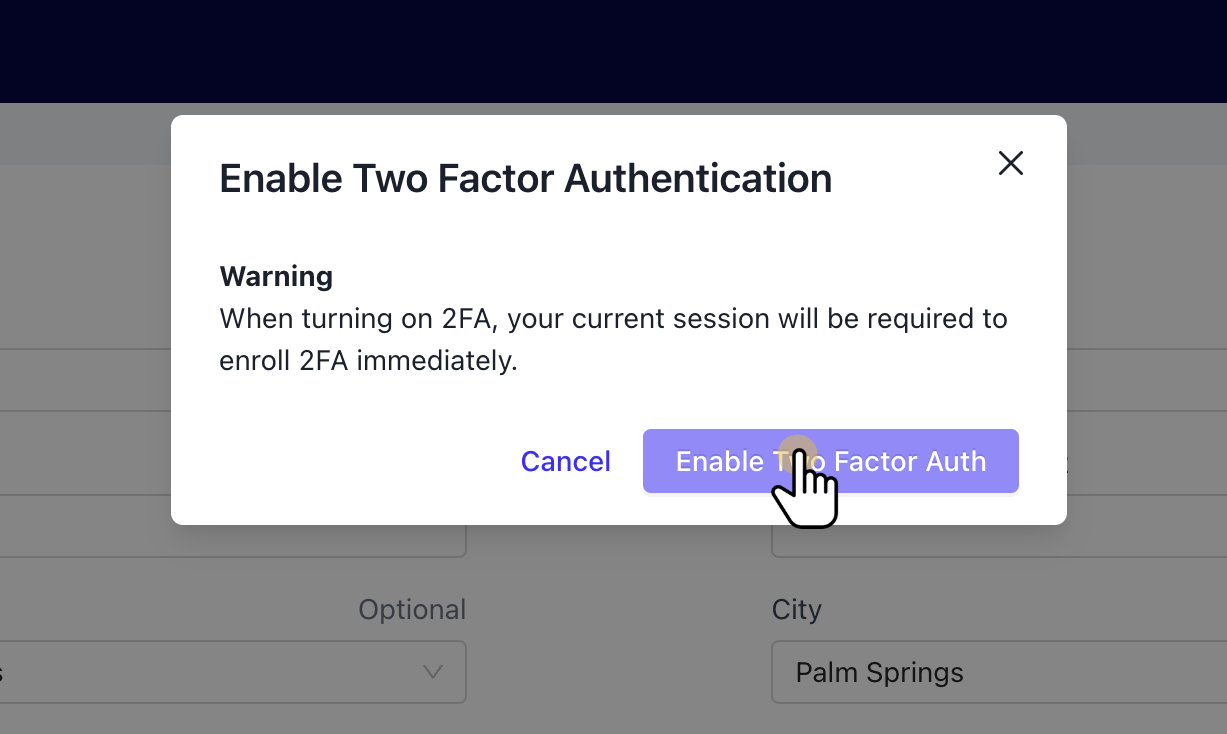Viewport: 1227px width, 734px height.
Task: Cancel enabling two factor authentication
Action: tap(565, 461)
